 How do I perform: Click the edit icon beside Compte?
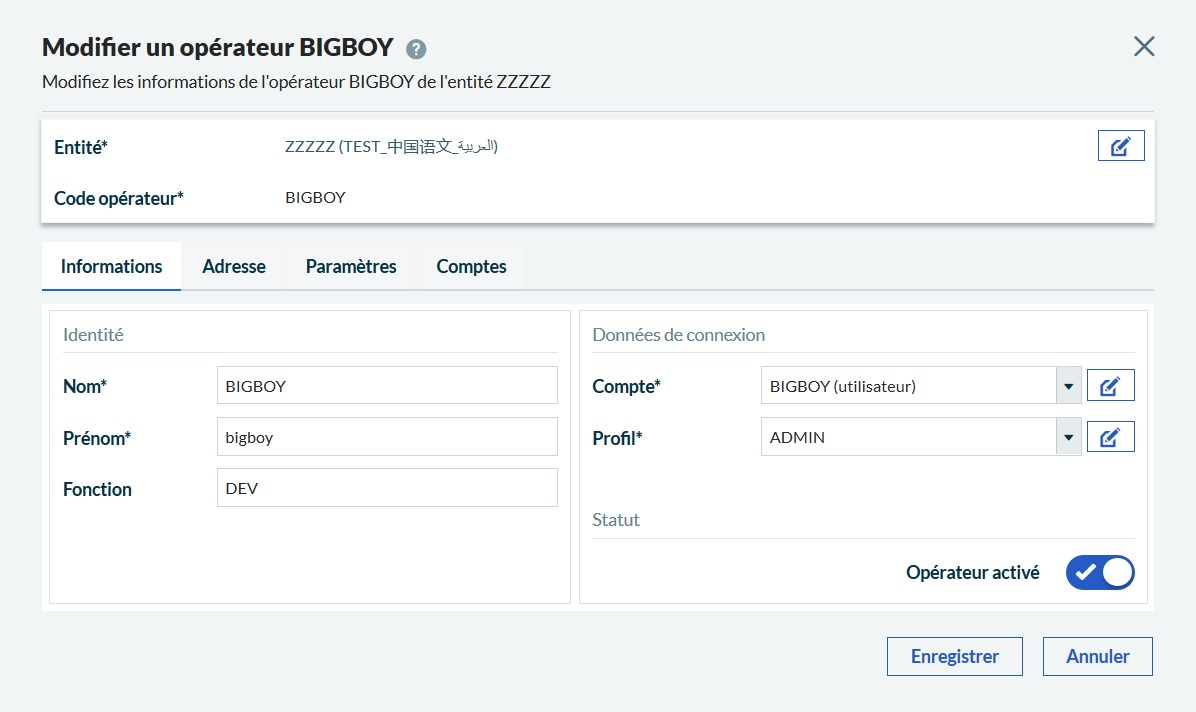pos(1110,386)
